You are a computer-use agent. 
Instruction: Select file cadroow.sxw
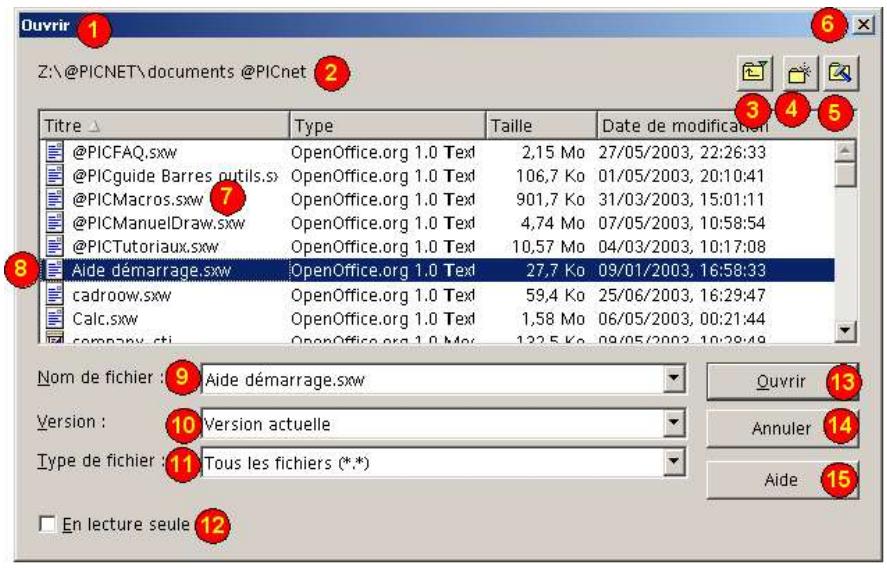coord(122,295)
